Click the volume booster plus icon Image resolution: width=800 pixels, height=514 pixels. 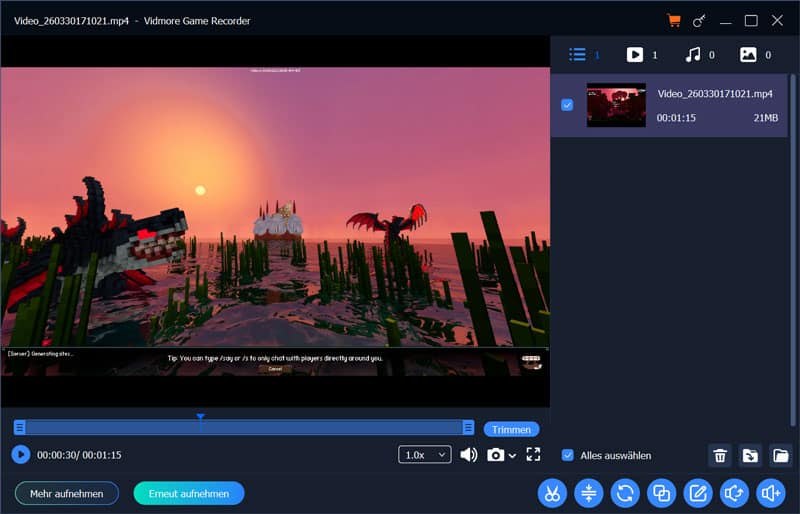pos(770,492)
